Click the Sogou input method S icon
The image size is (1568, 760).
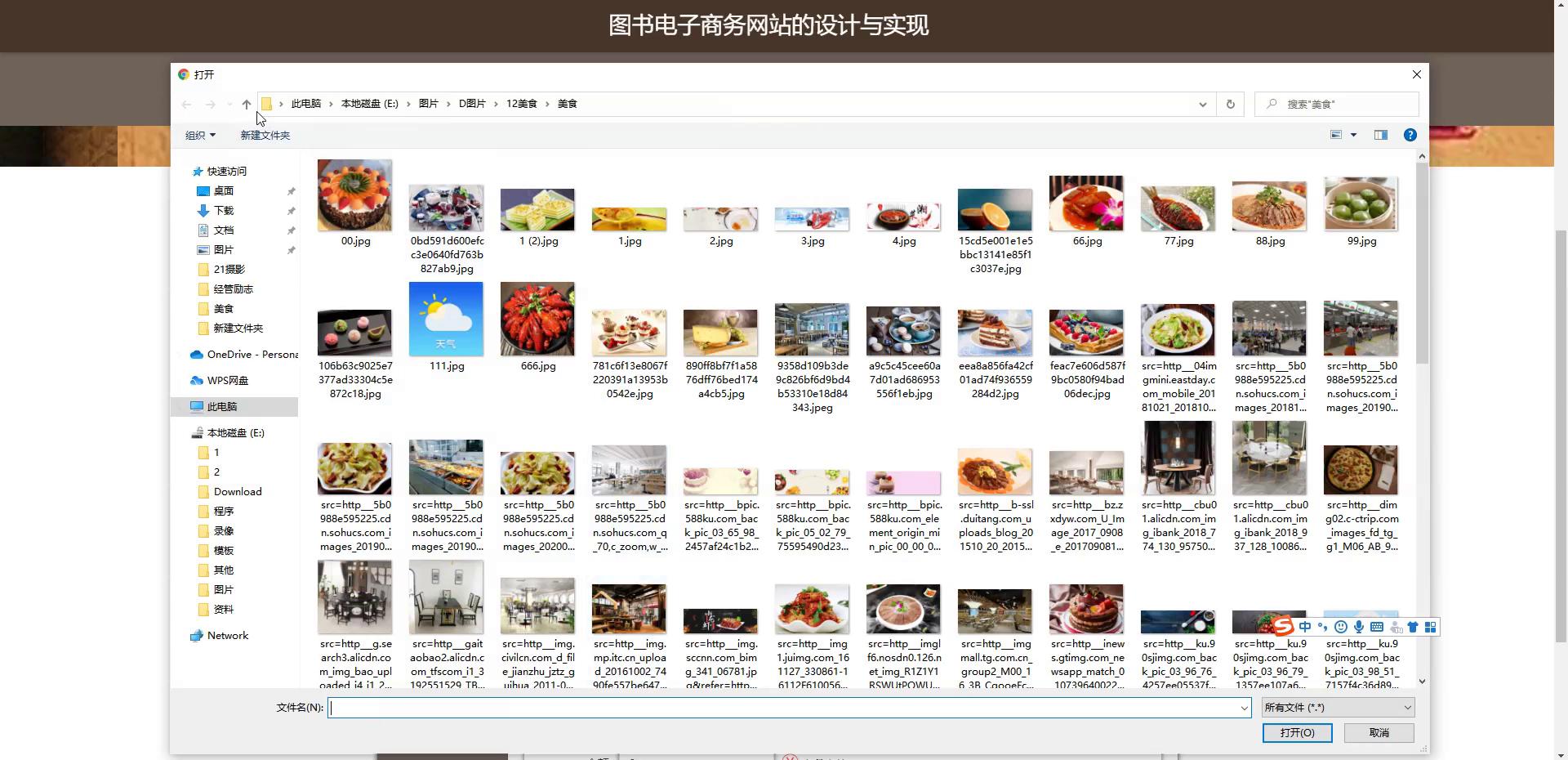tap(1284, 627)
